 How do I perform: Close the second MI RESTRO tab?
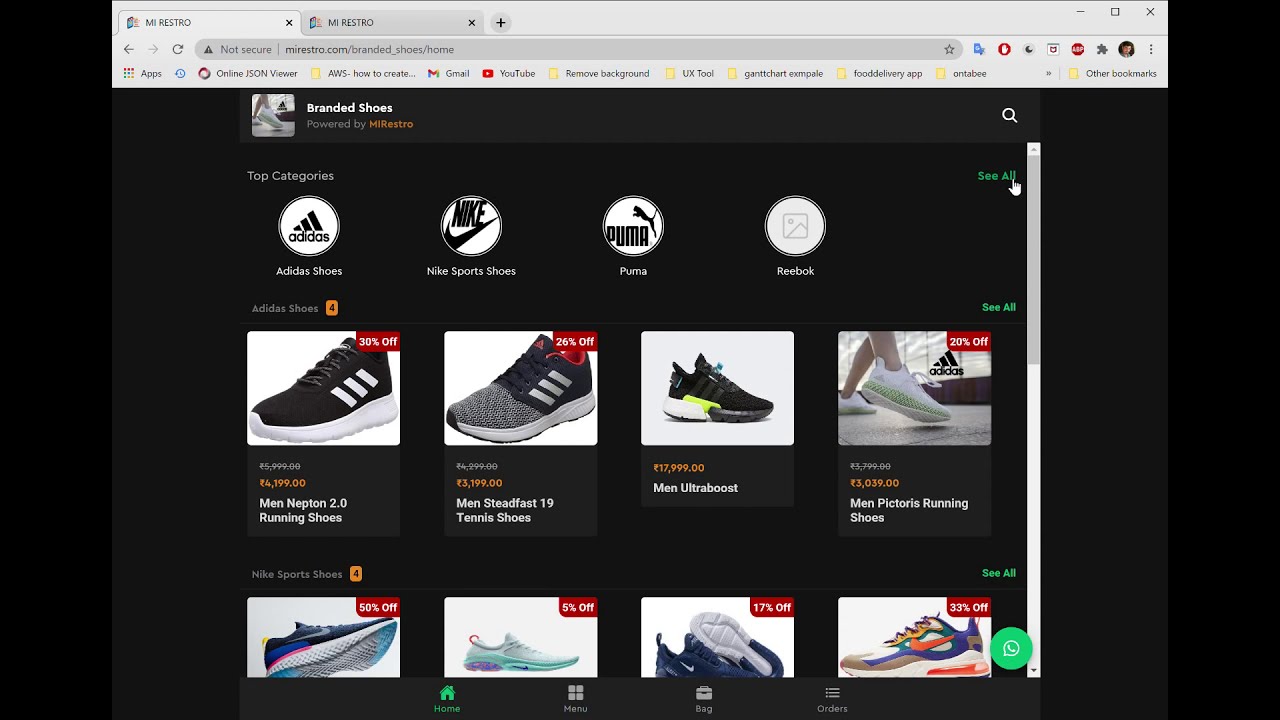coord(472,22)
